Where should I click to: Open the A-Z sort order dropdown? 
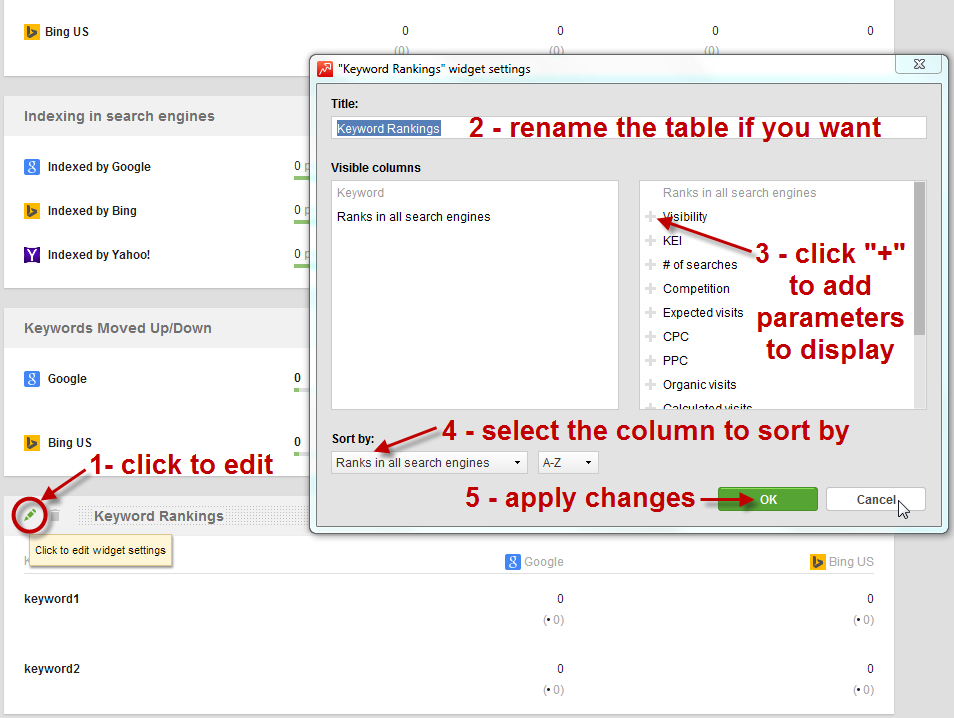[568, 462]
